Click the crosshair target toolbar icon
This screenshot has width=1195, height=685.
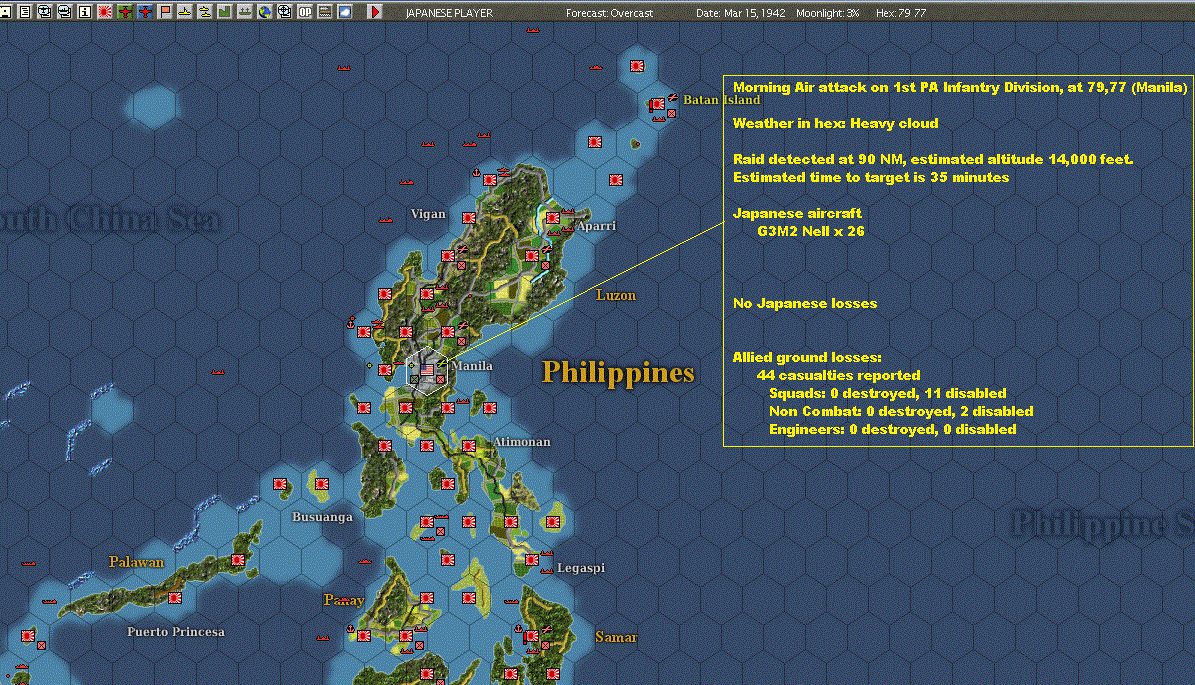284,11
